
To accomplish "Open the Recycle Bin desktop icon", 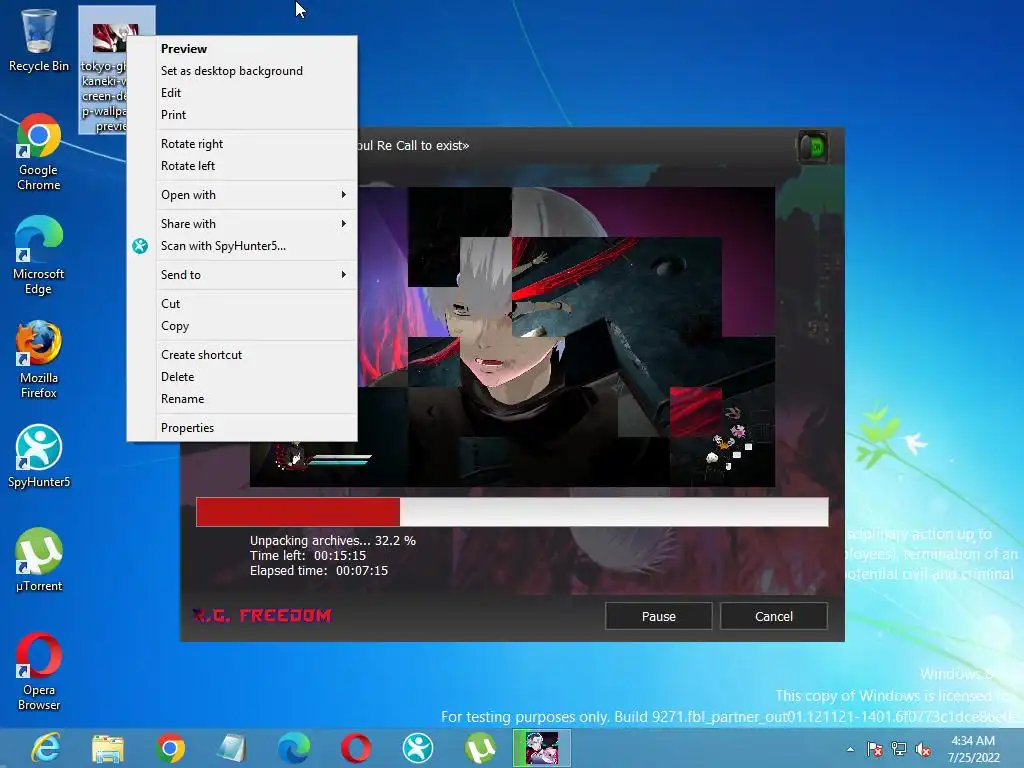I will (x=39, y=40).
